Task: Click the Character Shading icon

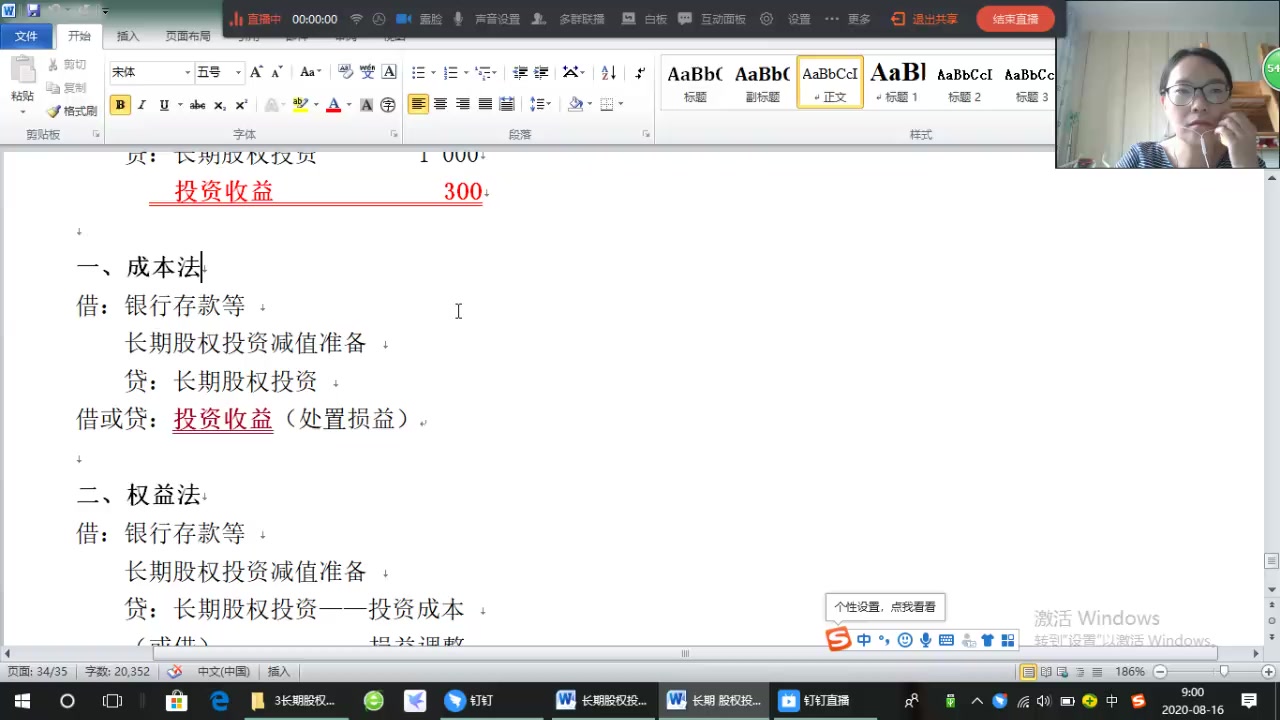Action: click(366, 105)
